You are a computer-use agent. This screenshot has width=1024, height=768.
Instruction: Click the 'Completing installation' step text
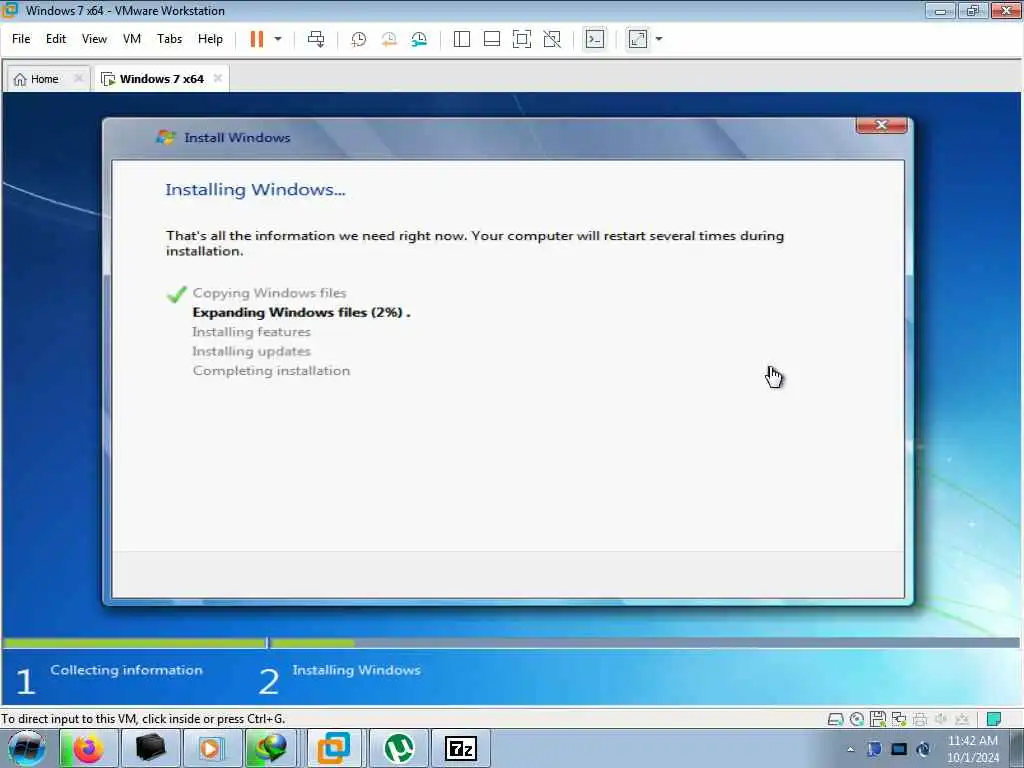pyautogui.click(x=271, y=371)
